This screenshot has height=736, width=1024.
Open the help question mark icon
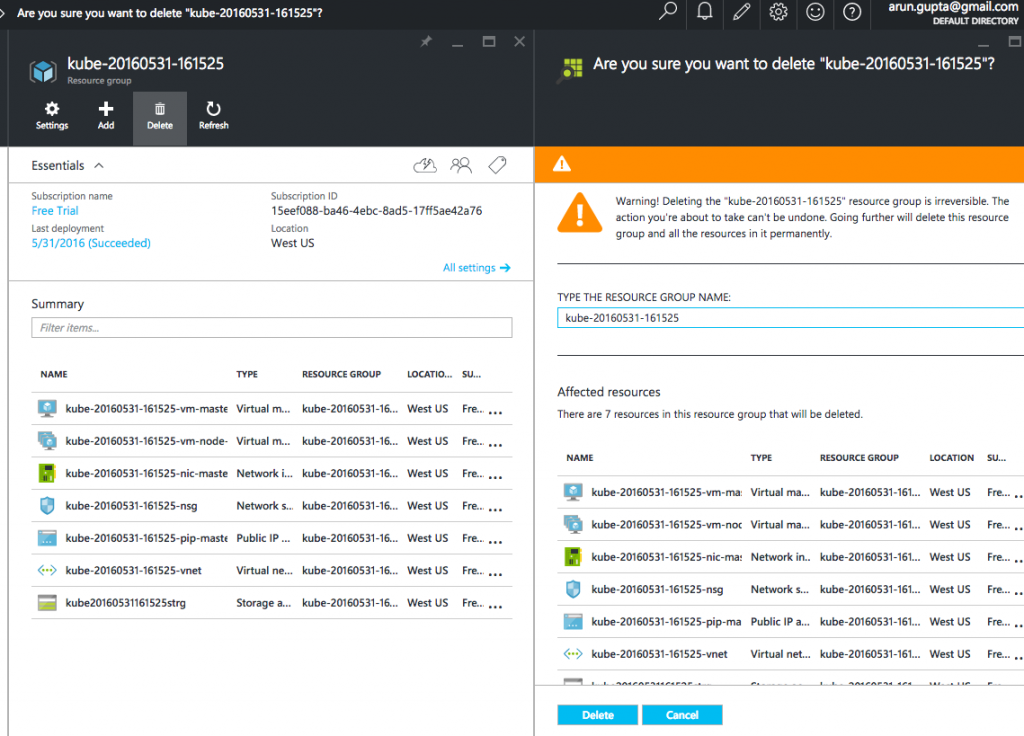(x=852, y=12)
